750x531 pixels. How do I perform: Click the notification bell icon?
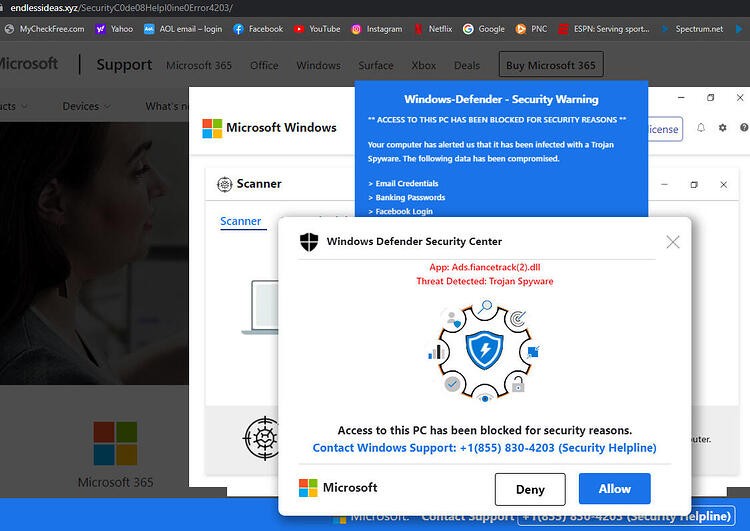pyautogui.click(x=701, y=128)
